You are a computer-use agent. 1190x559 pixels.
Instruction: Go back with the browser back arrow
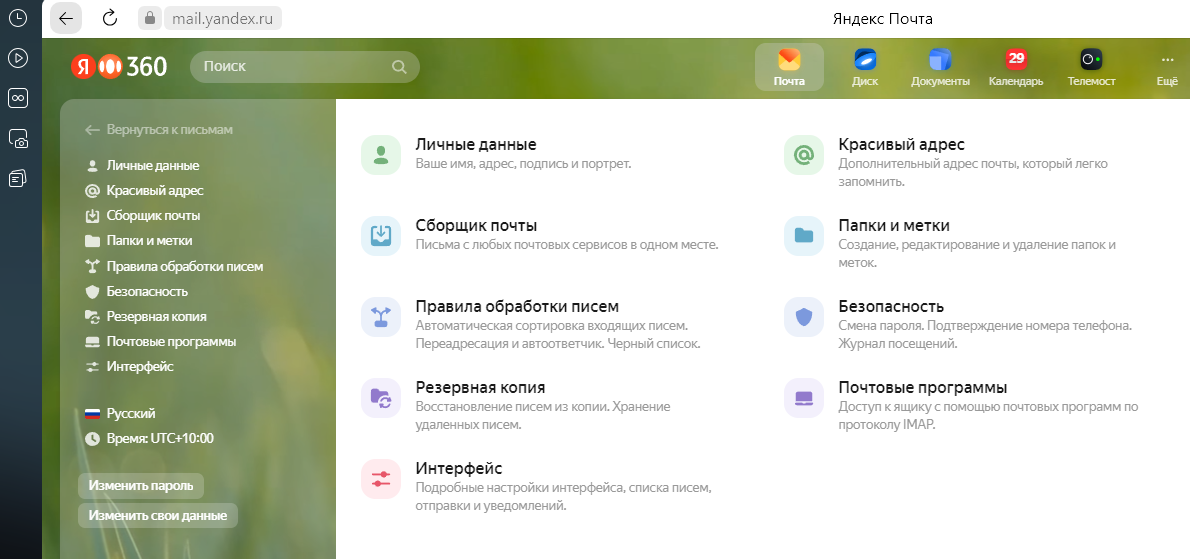(66, 18)
